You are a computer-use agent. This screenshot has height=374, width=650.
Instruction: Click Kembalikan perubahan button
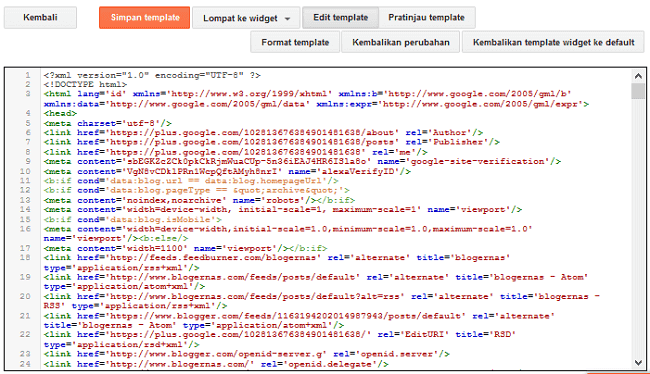(401, 42)
